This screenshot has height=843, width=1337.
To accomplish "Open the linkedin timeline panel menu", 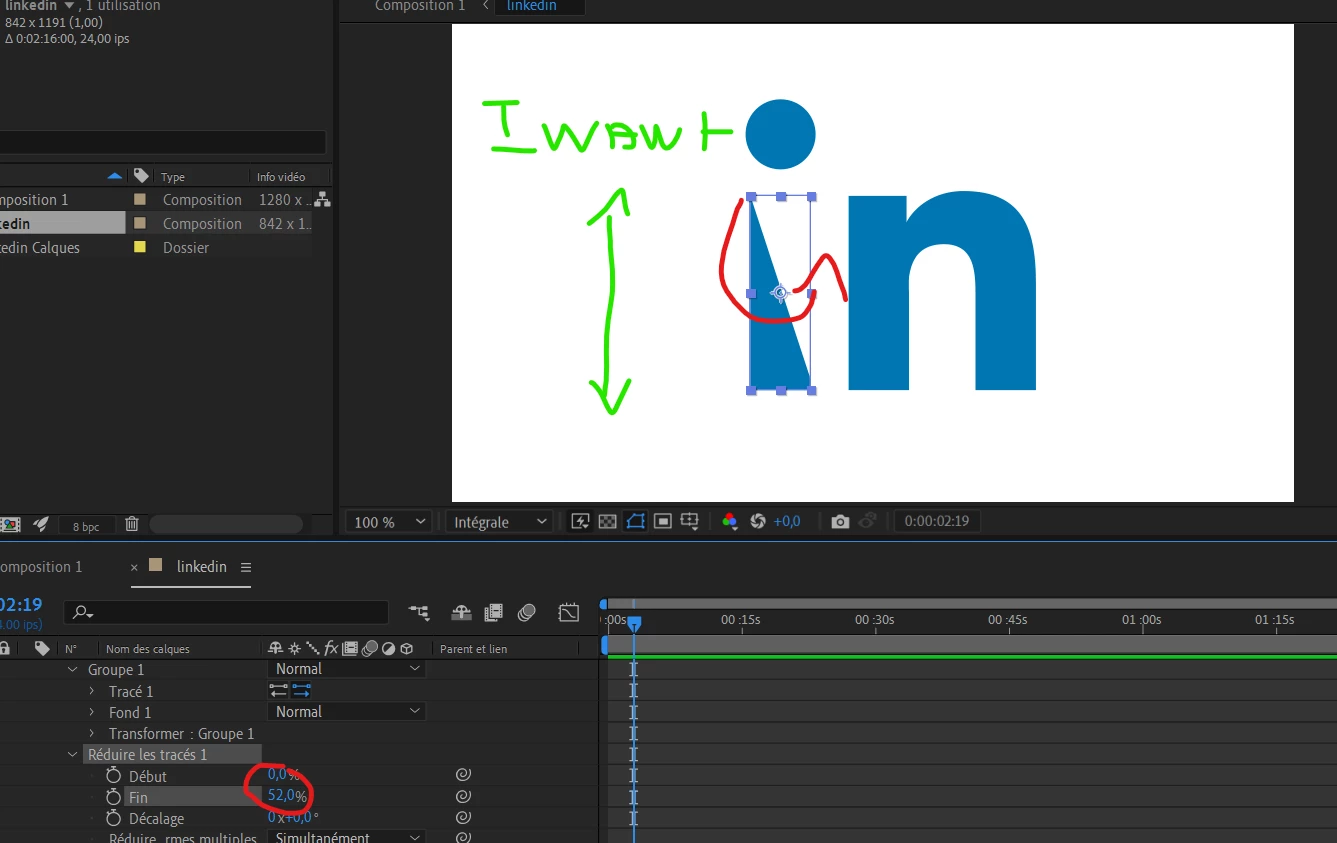I will (246, 567).
